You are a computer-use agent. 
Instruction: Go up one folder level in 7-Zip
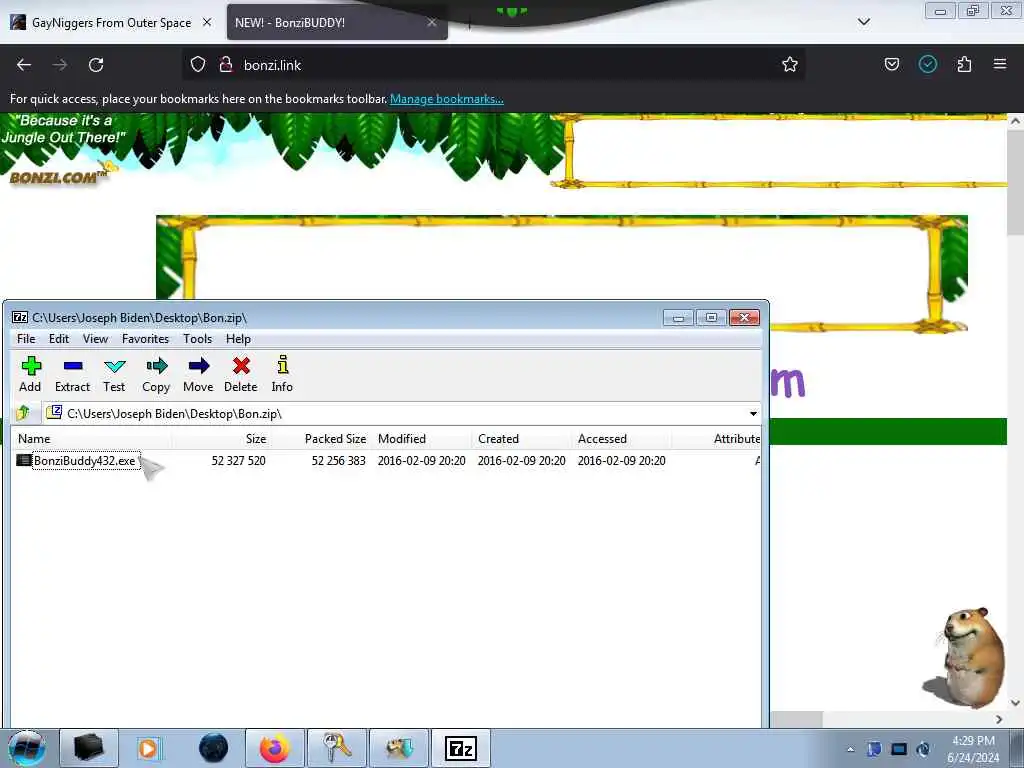(x=24, y=413)
